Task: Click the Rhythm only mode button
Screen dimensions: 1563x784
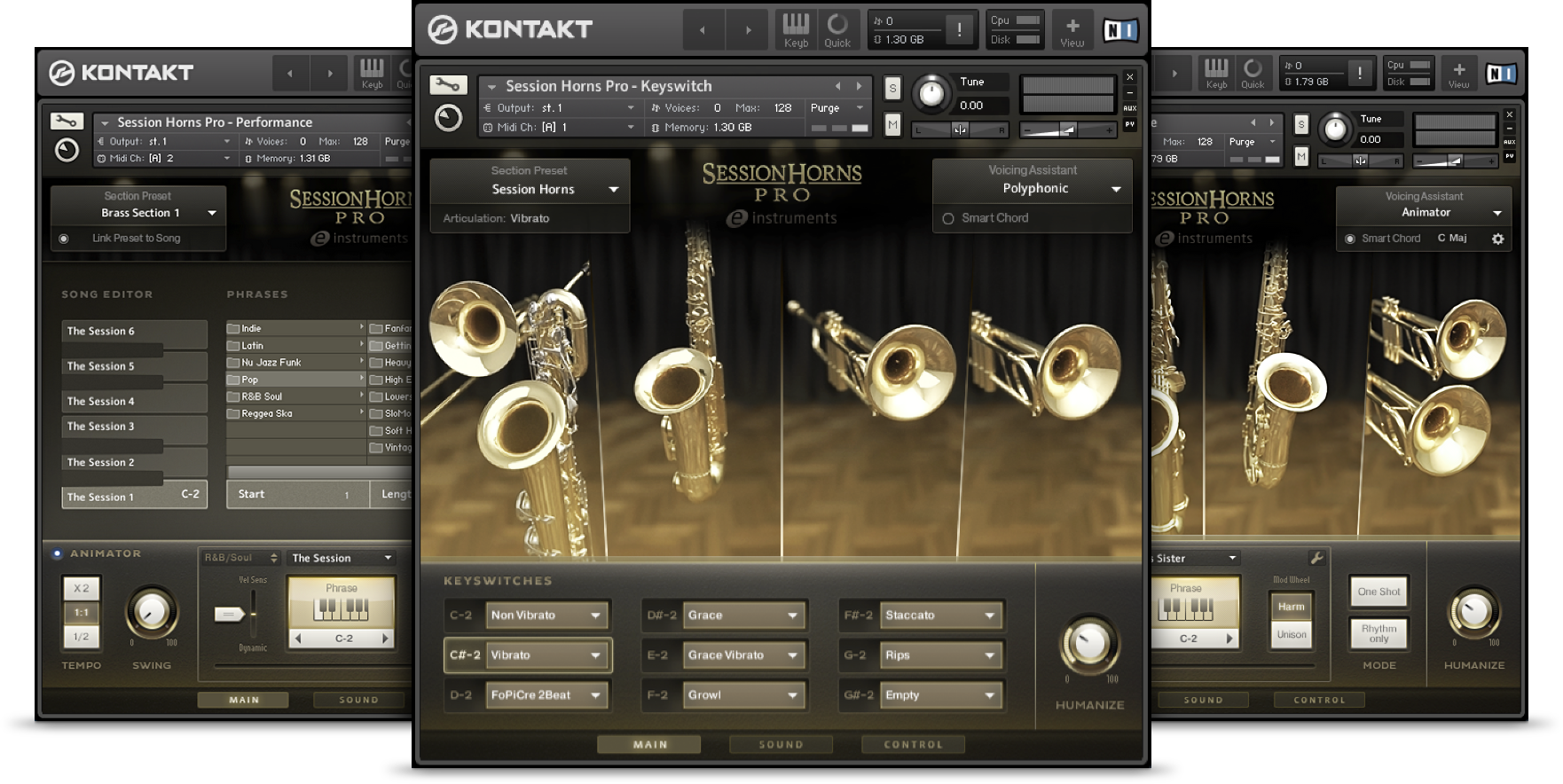Action: [1378, 633]
